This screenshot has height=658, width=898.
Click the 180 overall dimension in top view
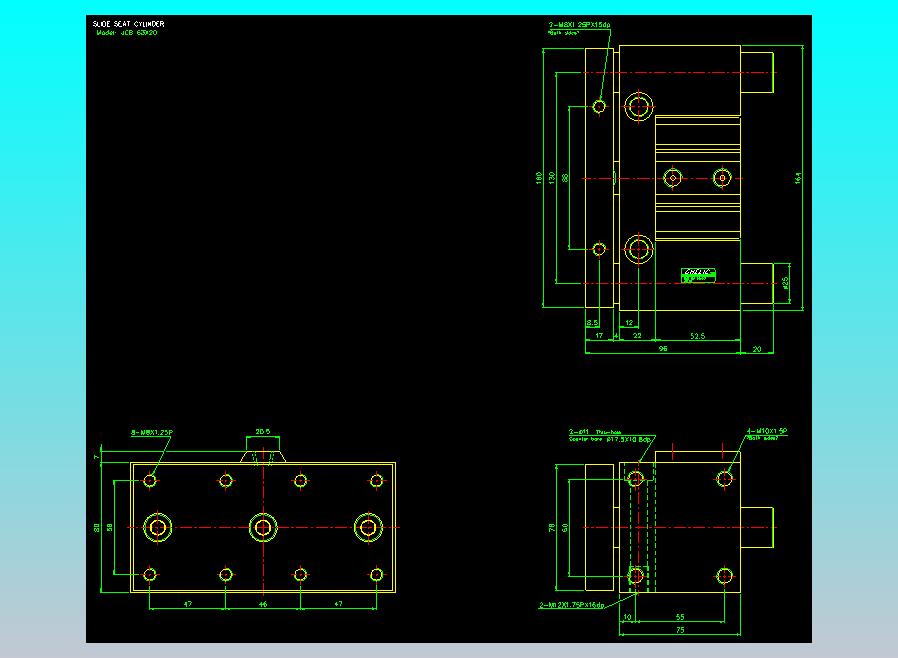[x=540, y=178]
